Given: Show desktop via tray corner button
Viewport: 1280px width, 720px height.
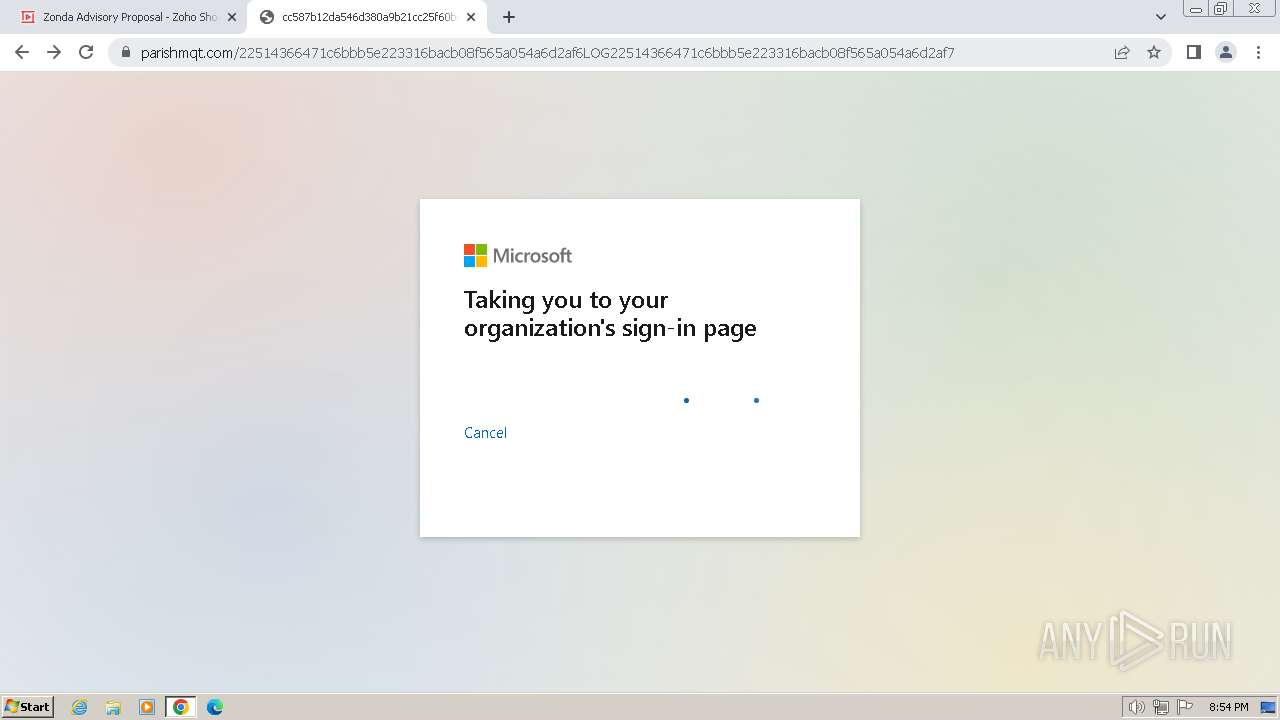Looking at the screenshot, I should (x=1268, y=707).
